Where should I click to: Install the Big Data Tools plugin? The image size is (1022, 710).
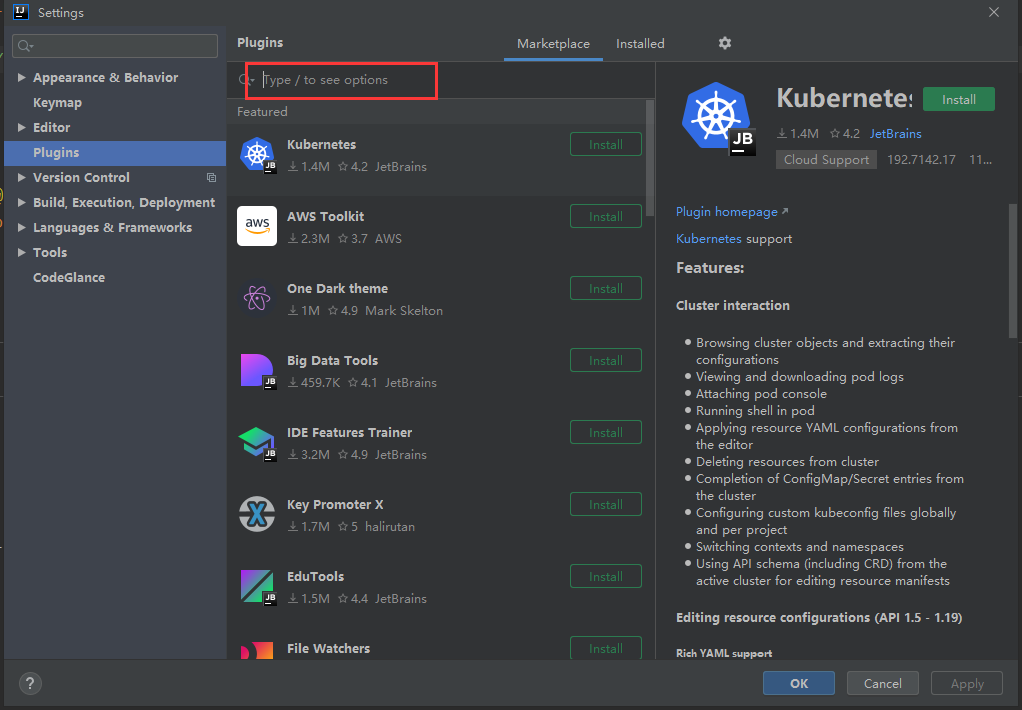[x=606, y=361]
